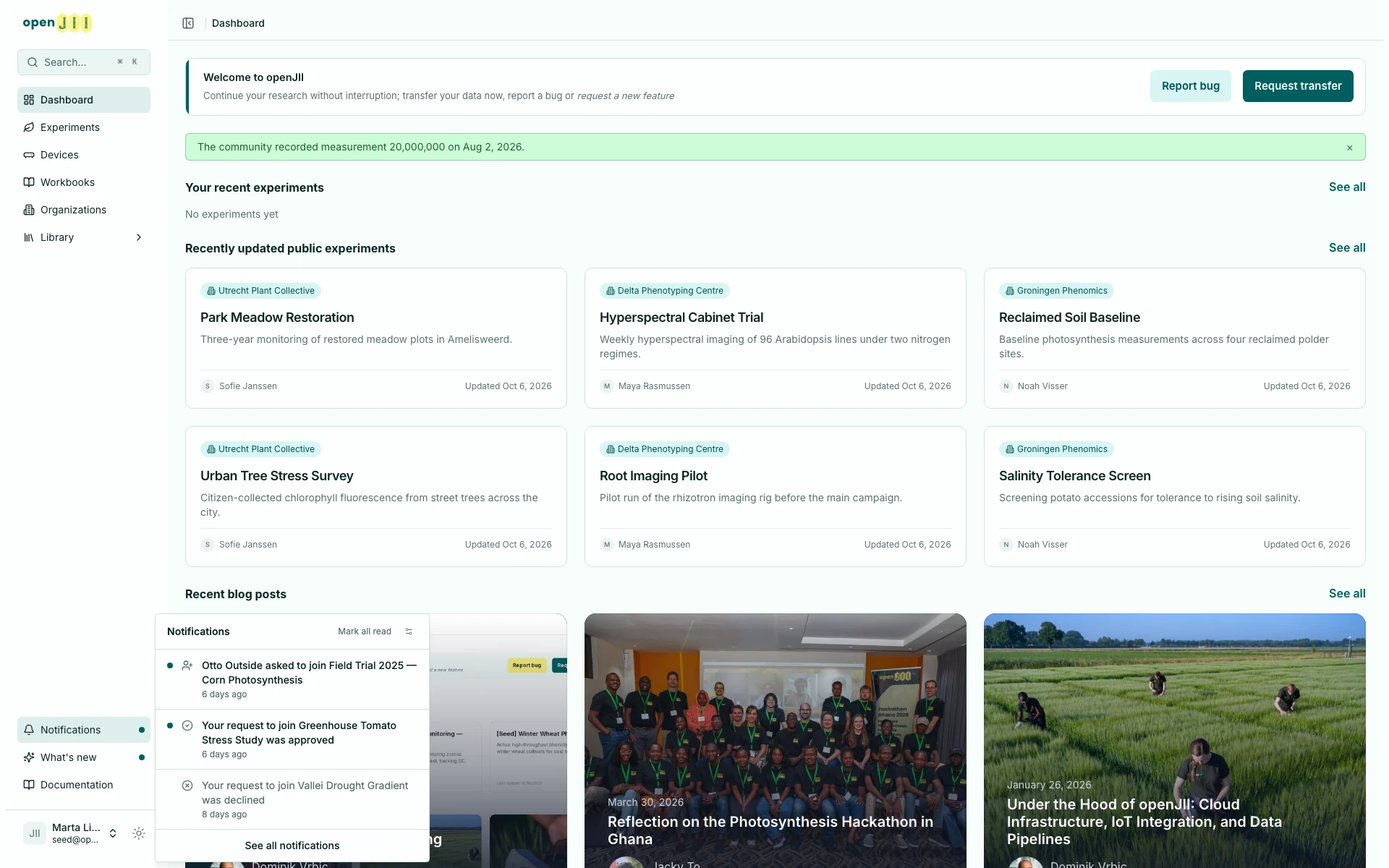The image size is (1389, 868).
Task: Click Mark all read
Action: (365, 631)
